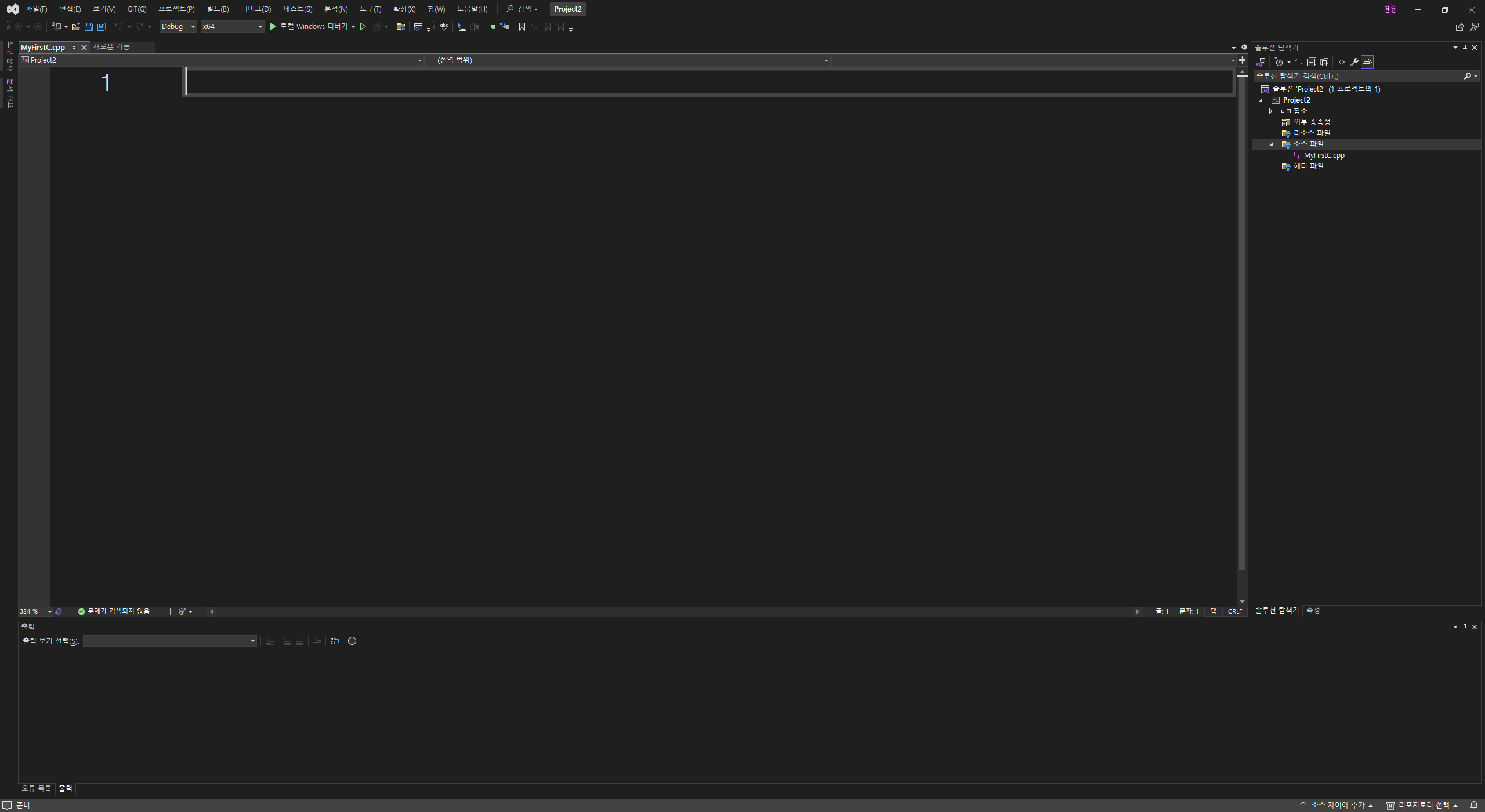This screenshot has height=812, width=1485.
Task: Click the Find in Files toolbar icon
Action: click(400, 27)
